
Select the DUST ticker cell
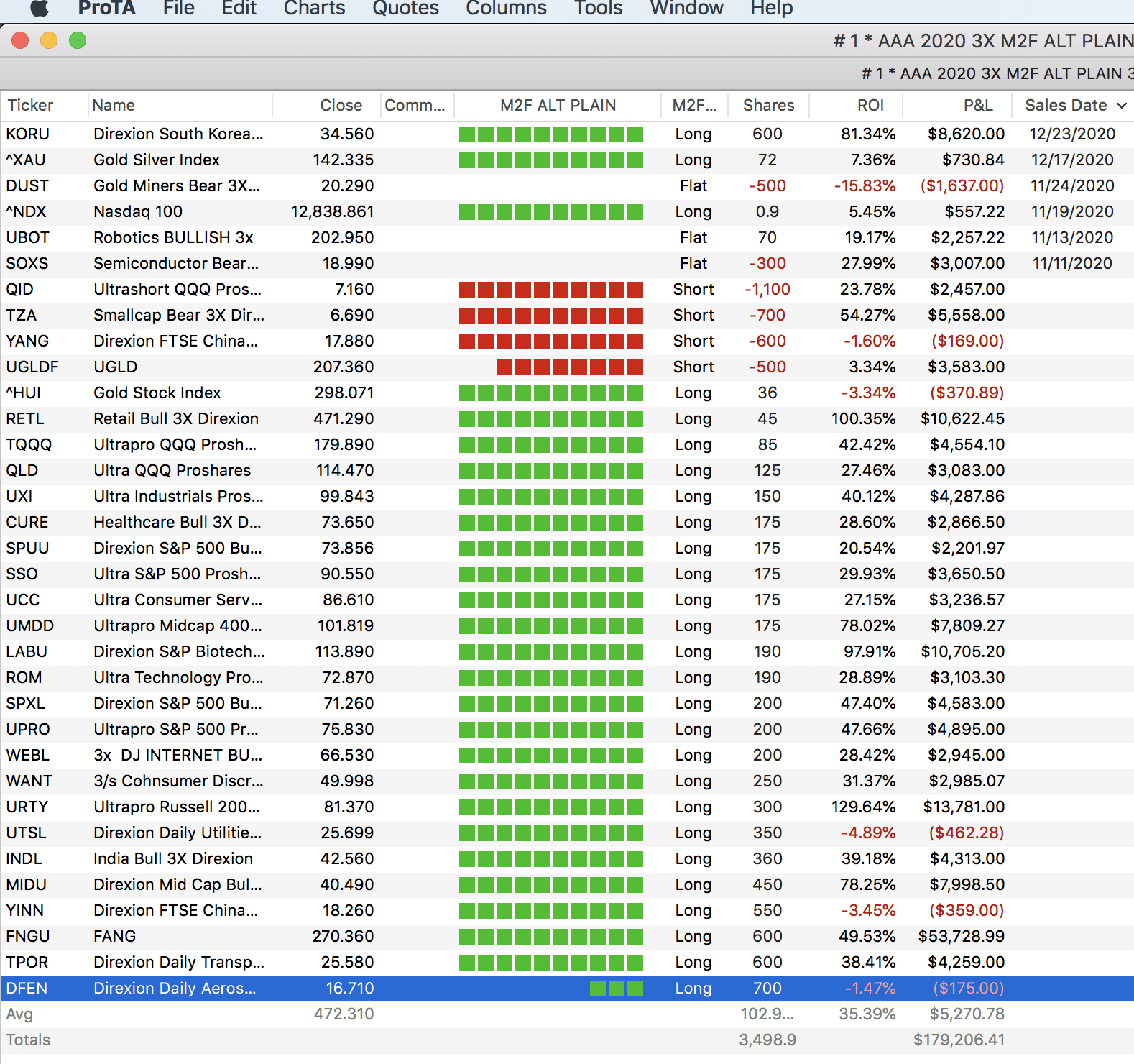pyautogui.click(x=27, y=185)
